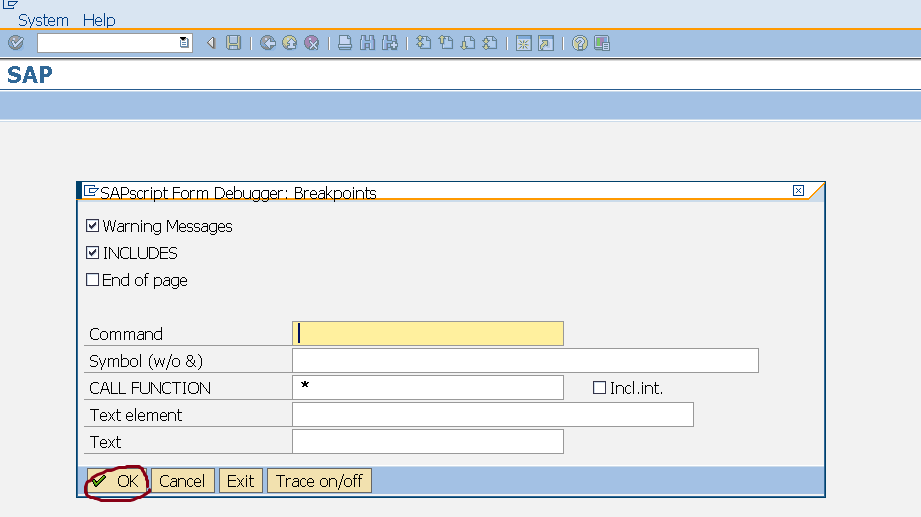This screenshot has height=517, width=921.
Task: Click the Cancel button in dialog
Action: [183, 481]
